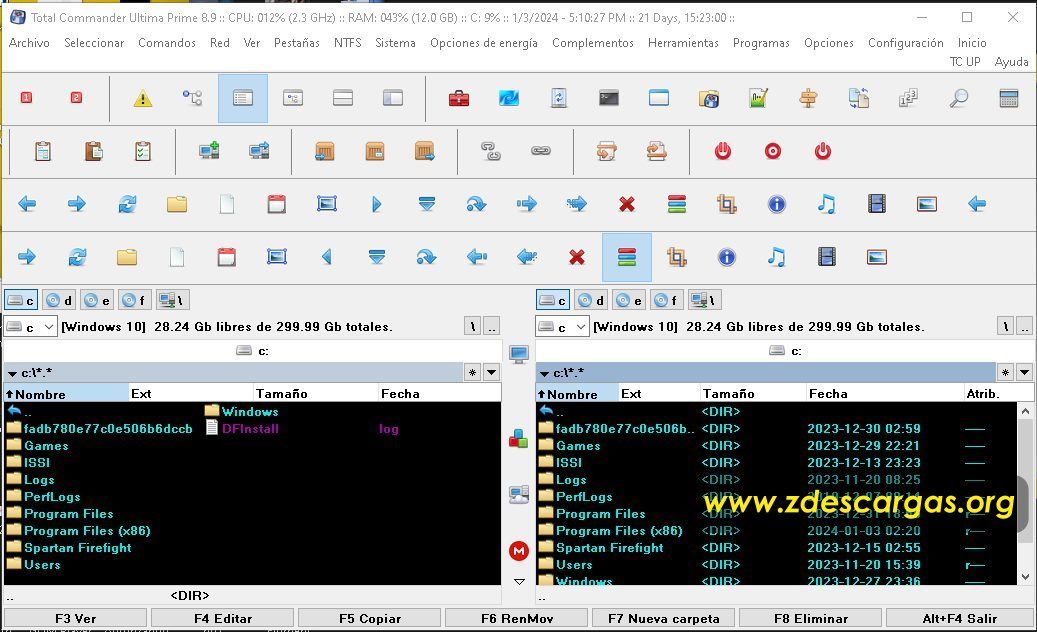Open left panel favorites asterisk button
Screen dimensions: 1037x632
pyautogui.click(x=472, y=372)
